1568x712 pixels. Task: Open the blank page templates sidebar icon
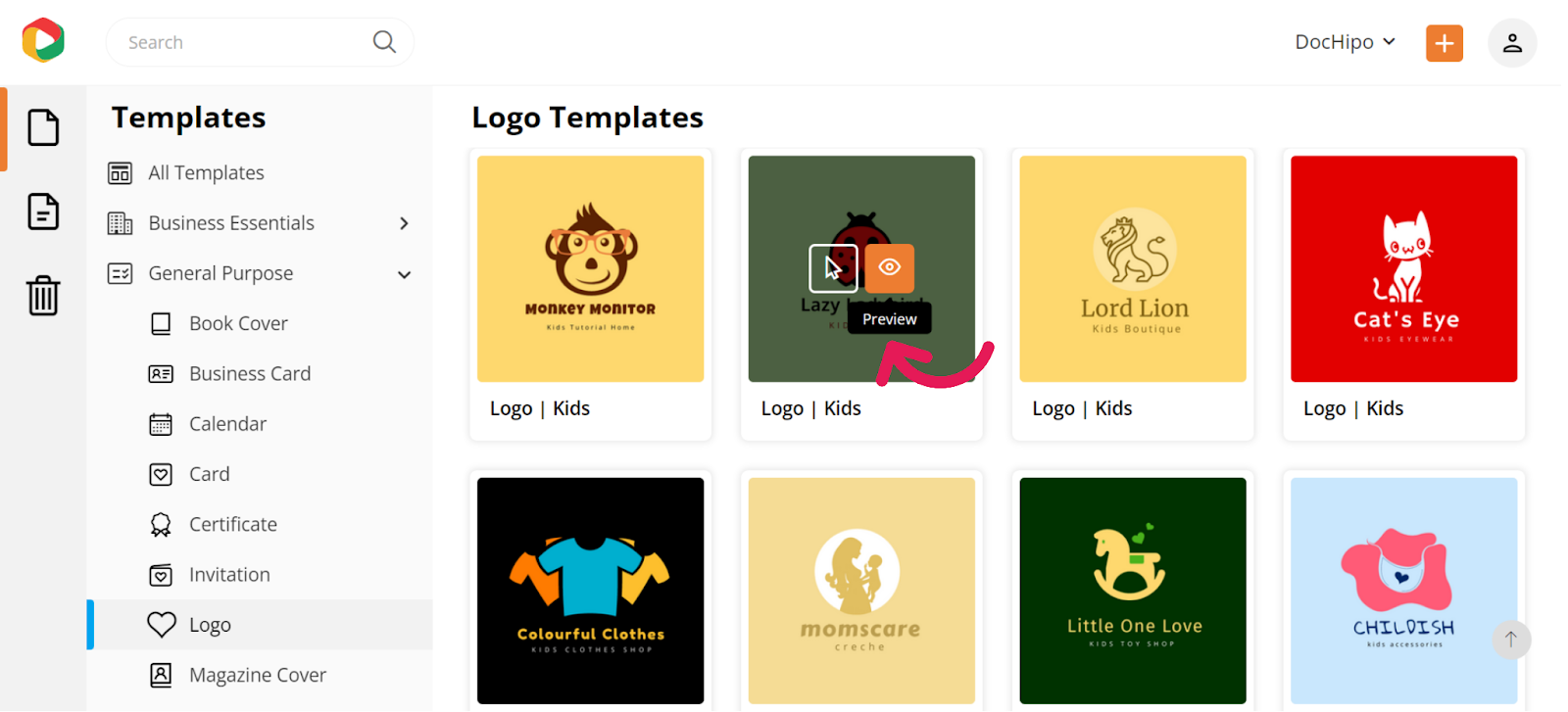click(x=43, y=127)
